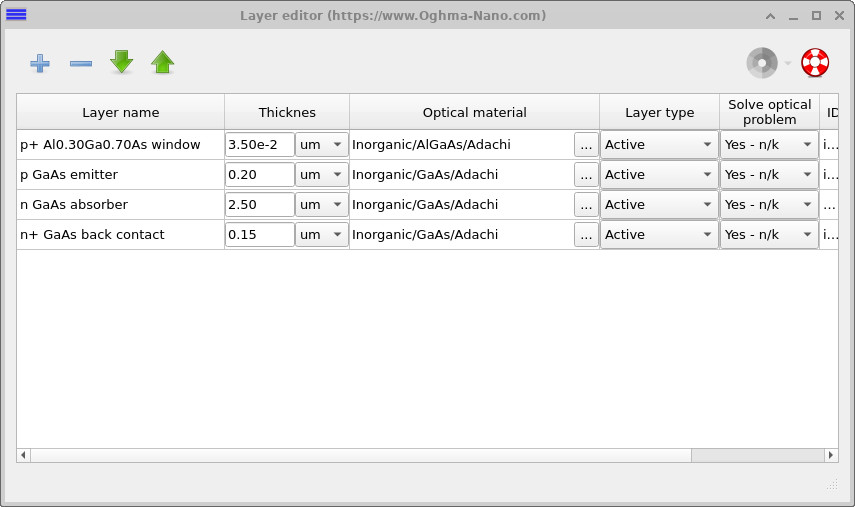
Task: Select the p GaAs emitter name cell
Action: tap(121, 174)
